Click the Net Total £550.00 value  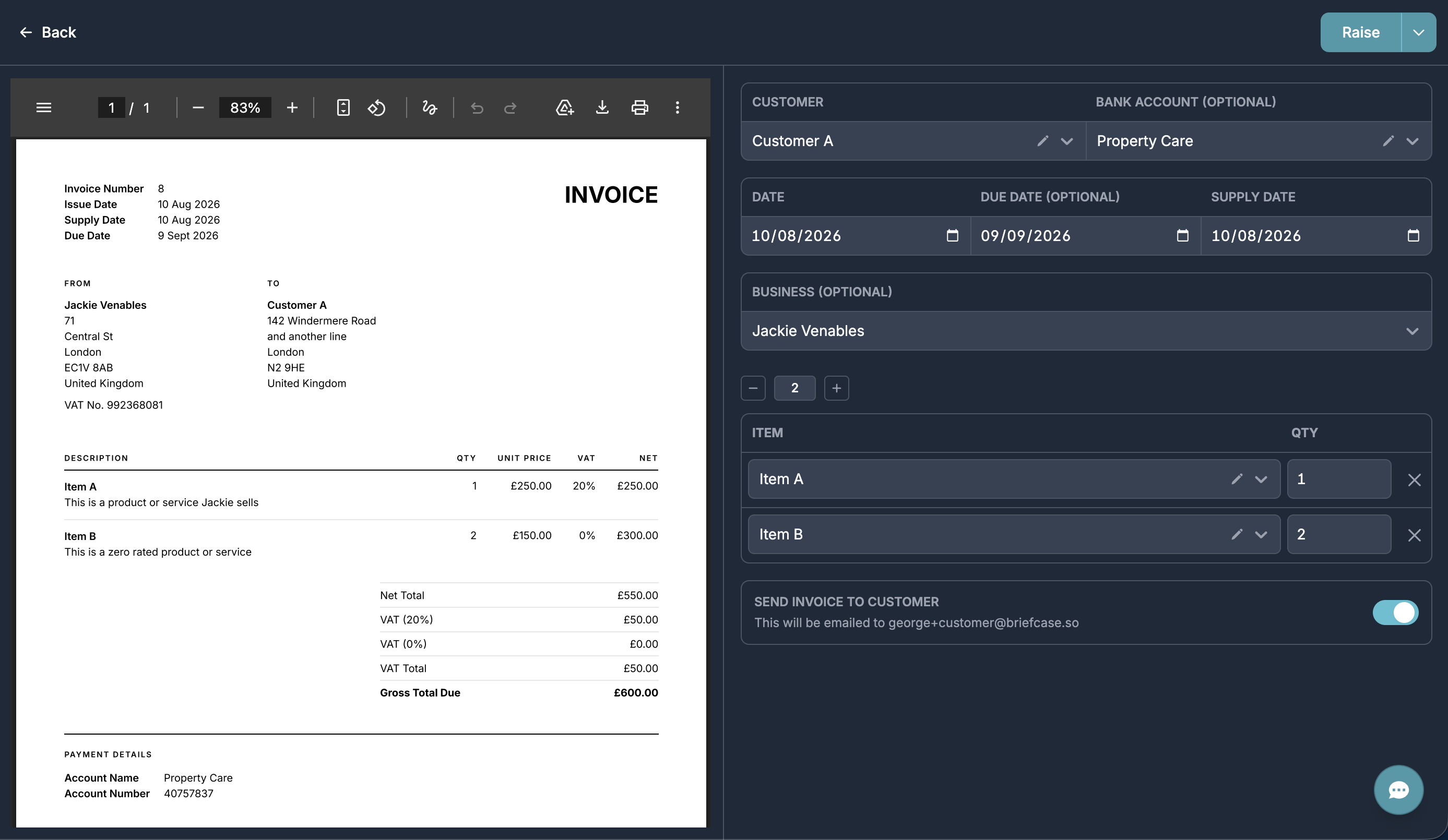637,595
